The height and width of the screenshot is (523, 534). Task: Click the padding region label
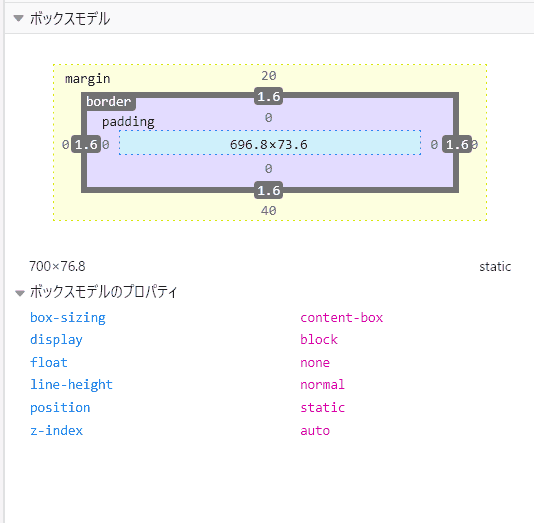128,122
